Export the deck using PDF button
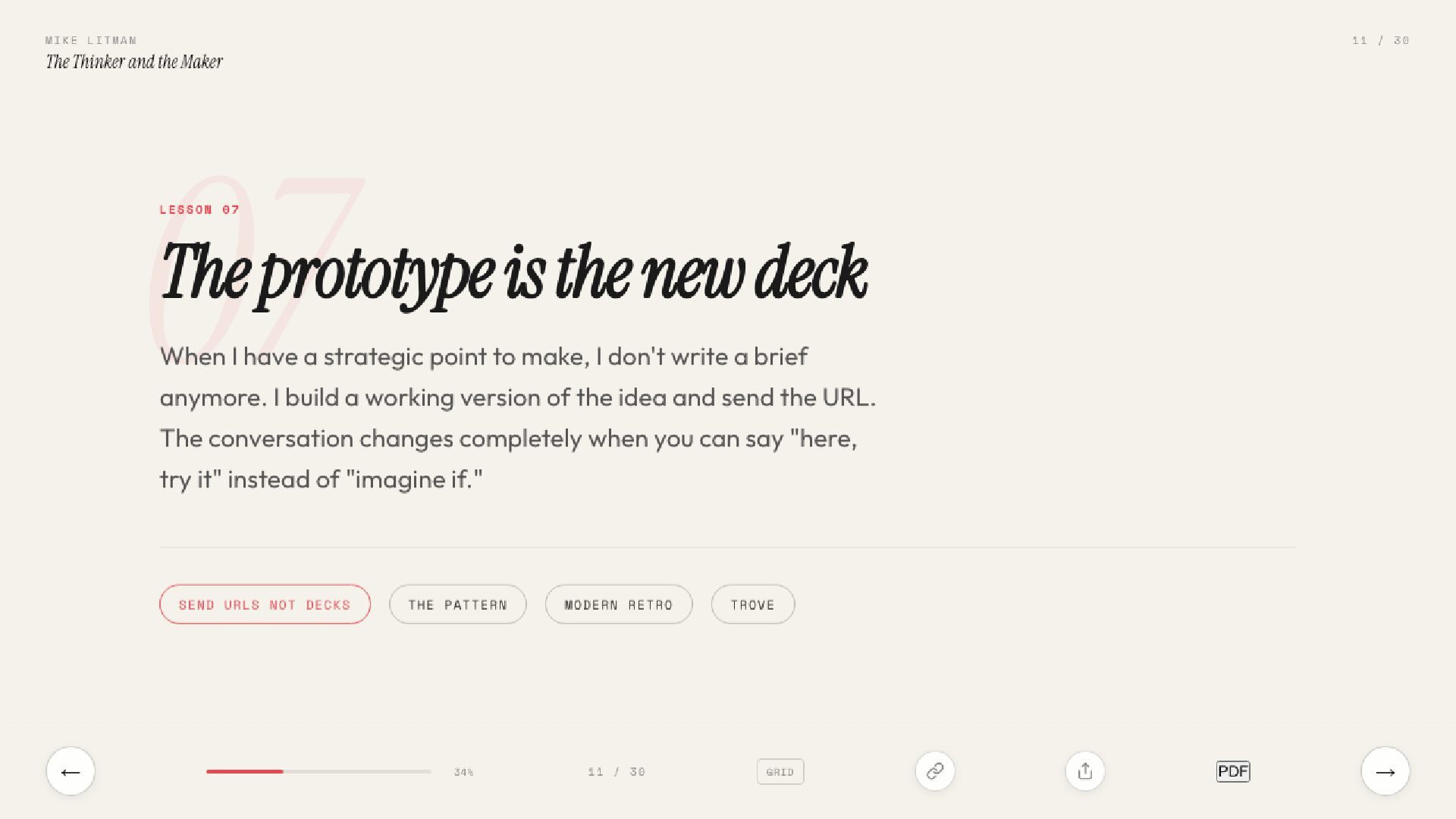Image resolution: width=1456 pixels, height=819 pixels. tap(1233, 771)
